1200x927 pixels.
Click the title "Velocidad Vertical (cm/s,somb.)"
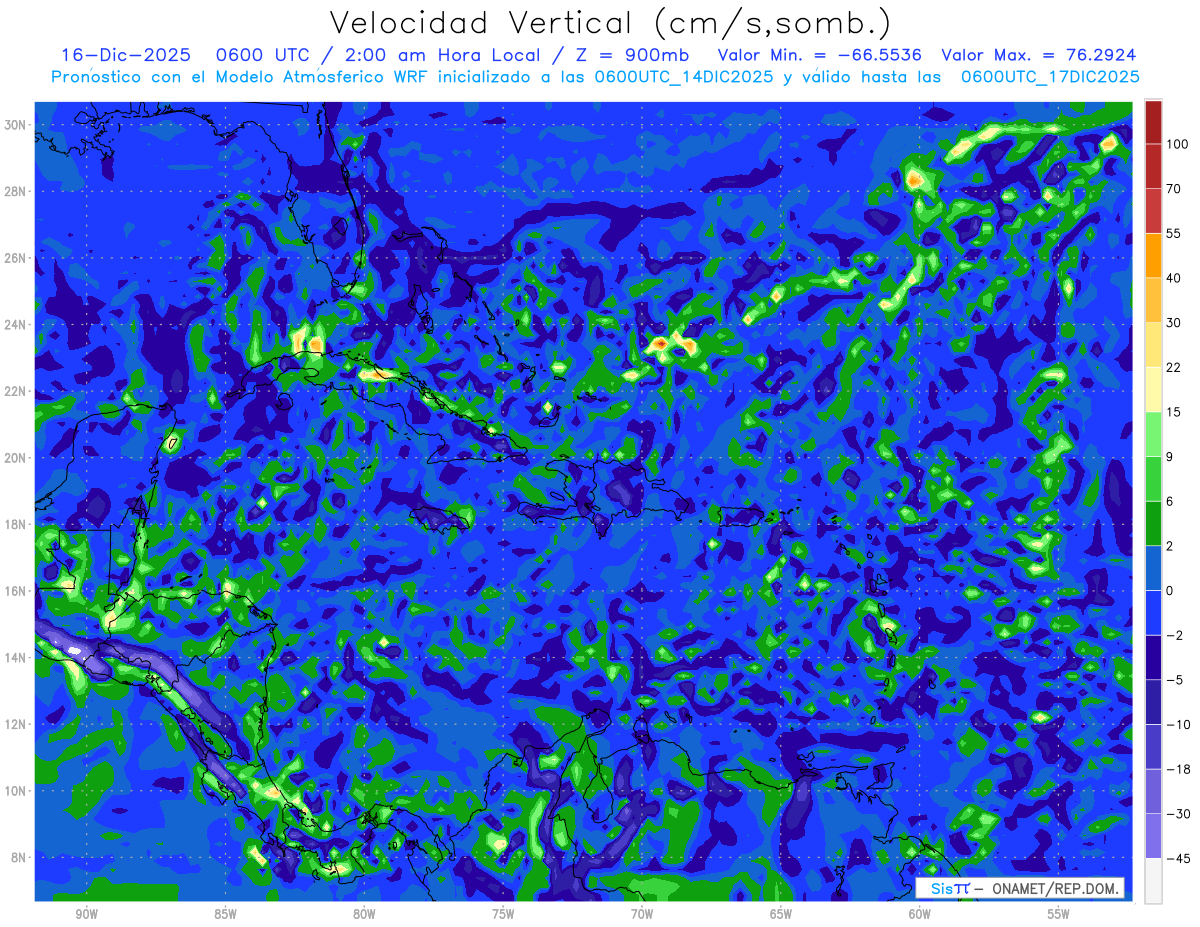(610, 23)
